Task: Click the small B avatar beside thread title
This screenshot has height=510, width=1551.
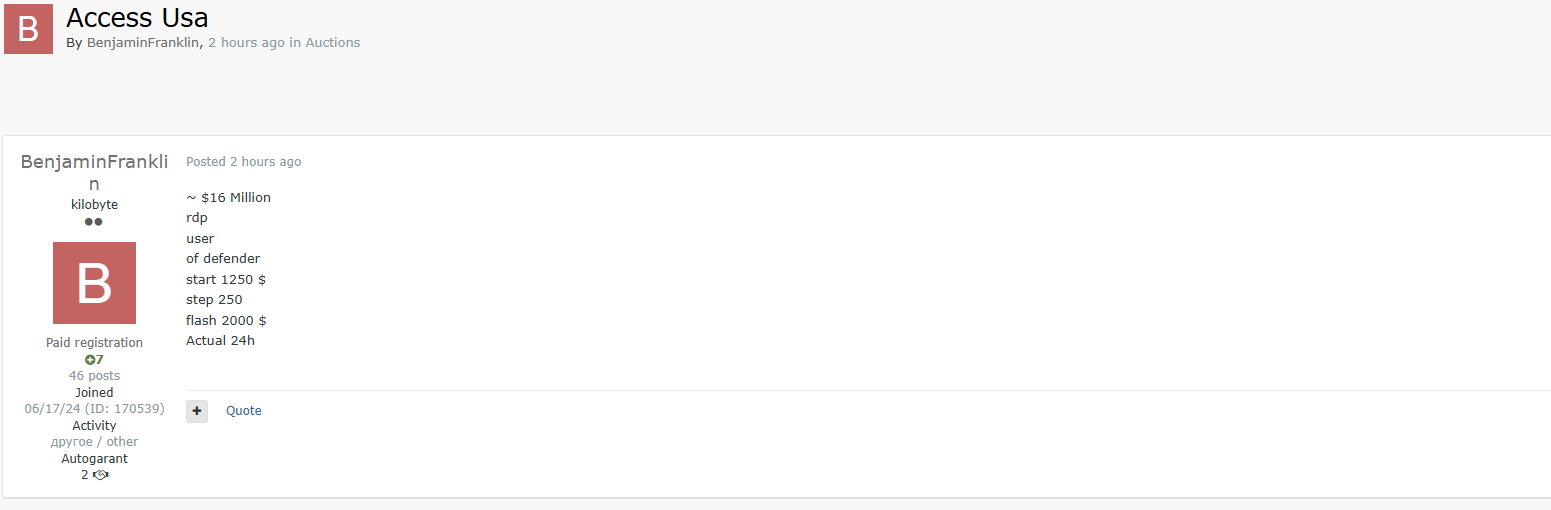Action: tap(28, 29)
